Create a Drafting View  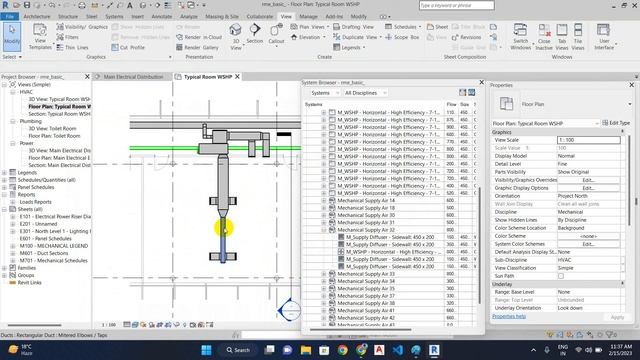pyautogui.click(x=353, y=27)
